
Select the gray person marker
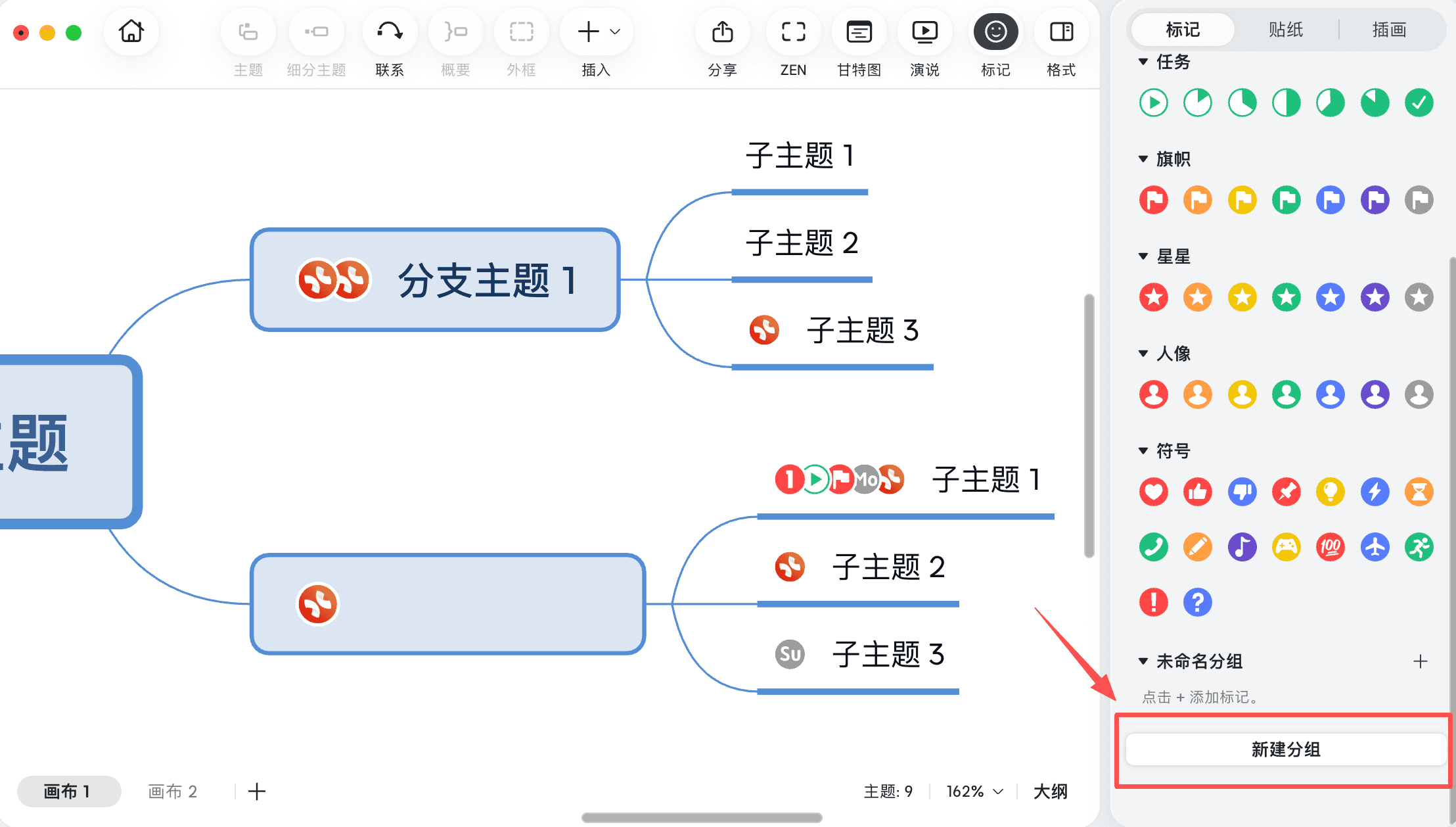point(1419,394)
